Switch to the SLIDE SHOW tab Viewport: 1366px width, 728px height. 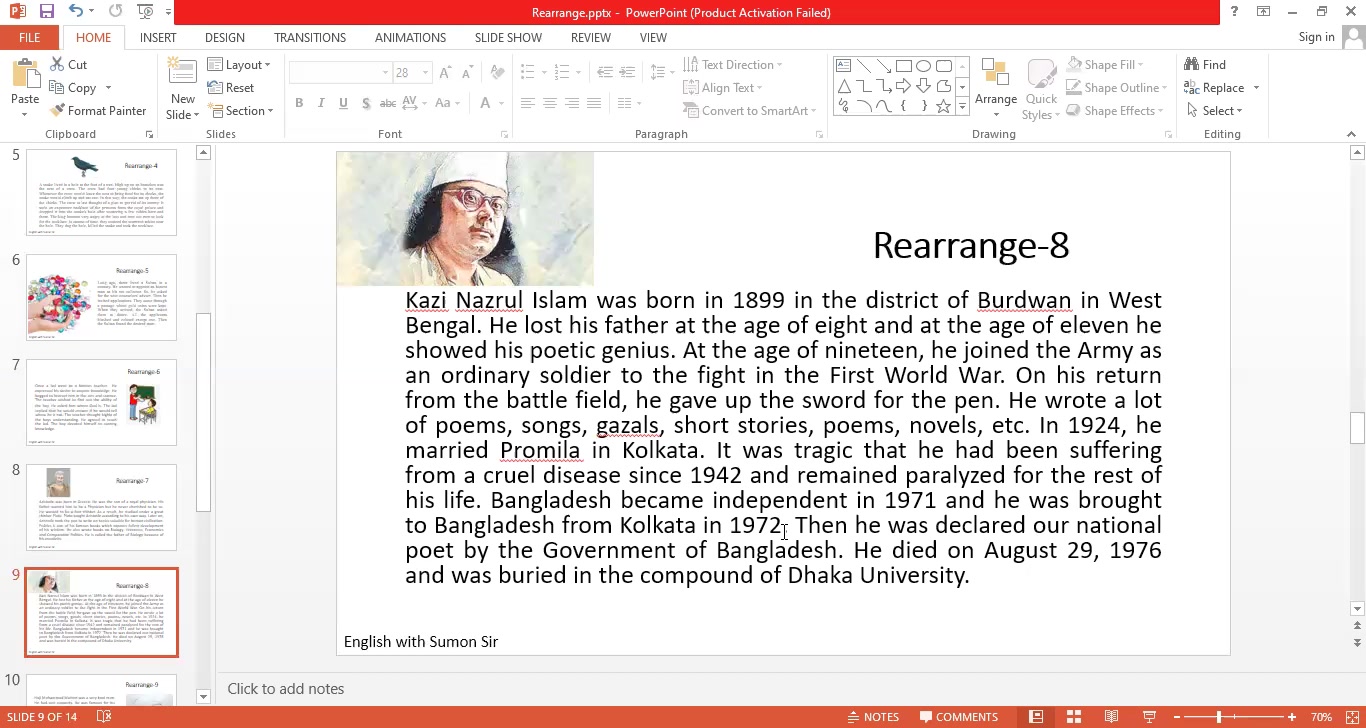click(508, 37)
